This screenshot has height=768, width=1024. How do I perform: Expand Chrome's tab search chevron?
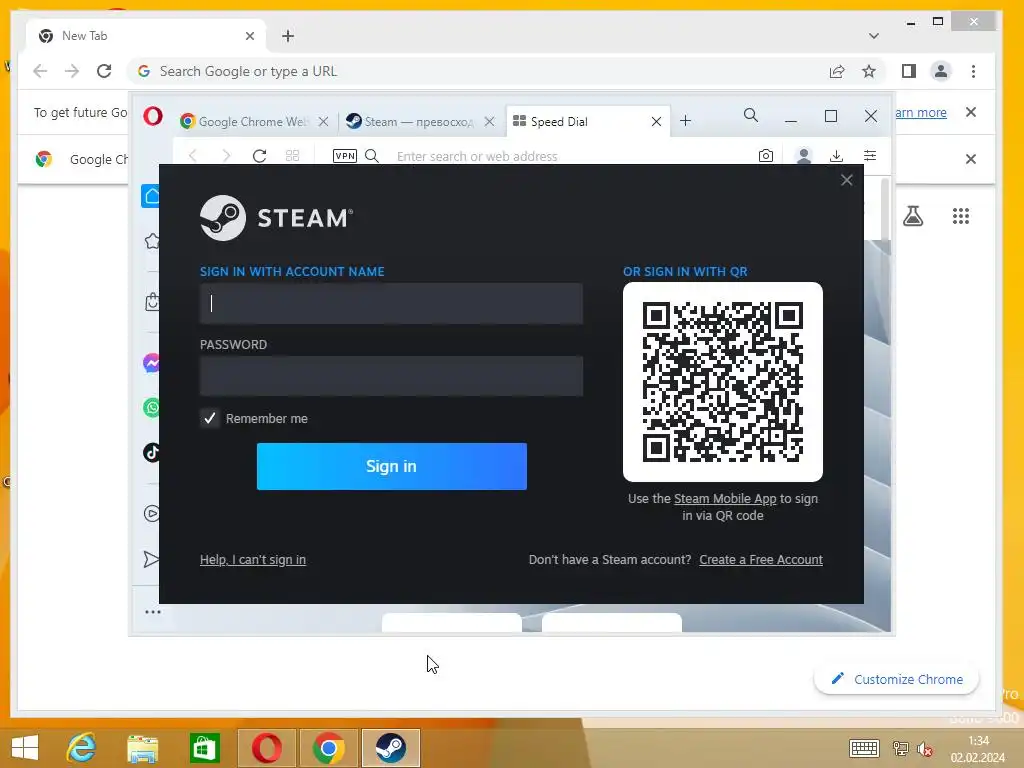coord(874,36)
